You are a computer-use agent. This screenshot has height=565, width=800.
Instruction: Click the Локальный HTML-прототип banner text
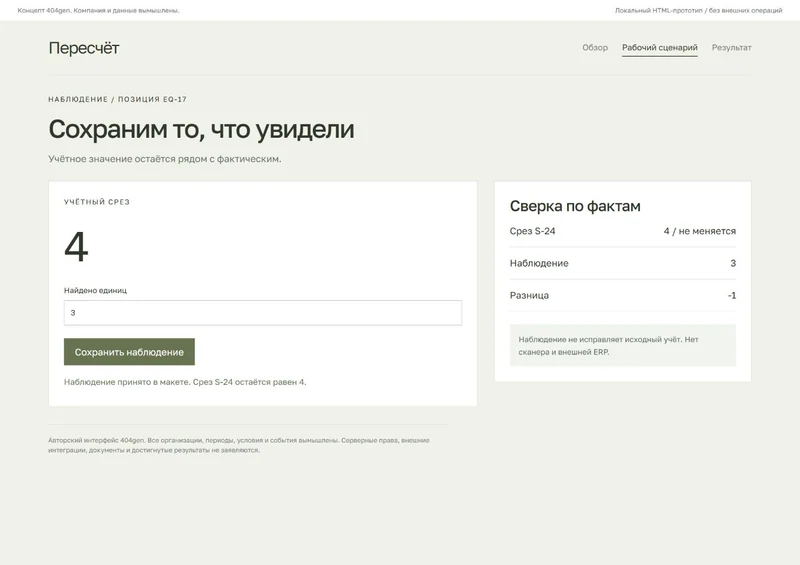pyautogui.click(x=698, y=10)
